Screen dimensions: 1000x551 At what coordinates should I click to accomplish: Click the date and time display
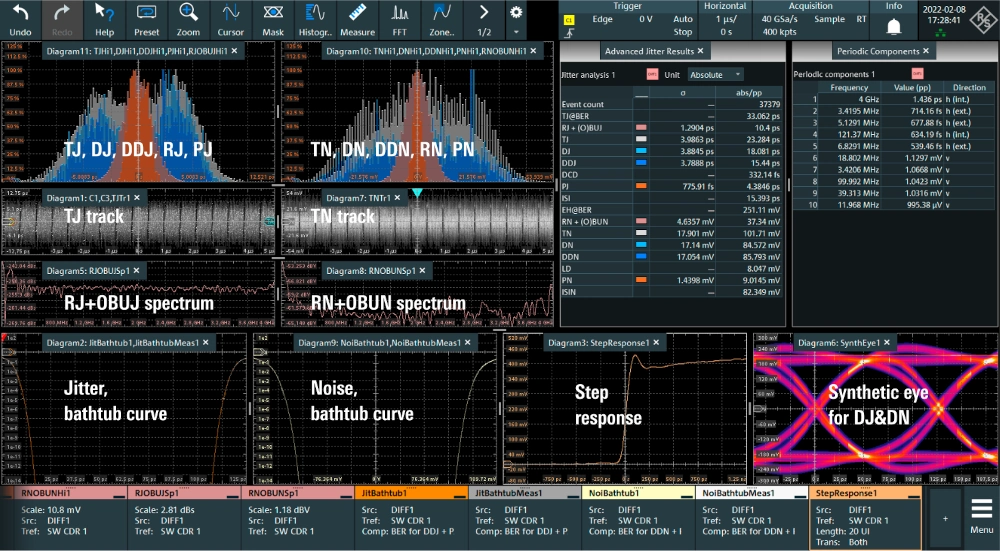(943, 15)
